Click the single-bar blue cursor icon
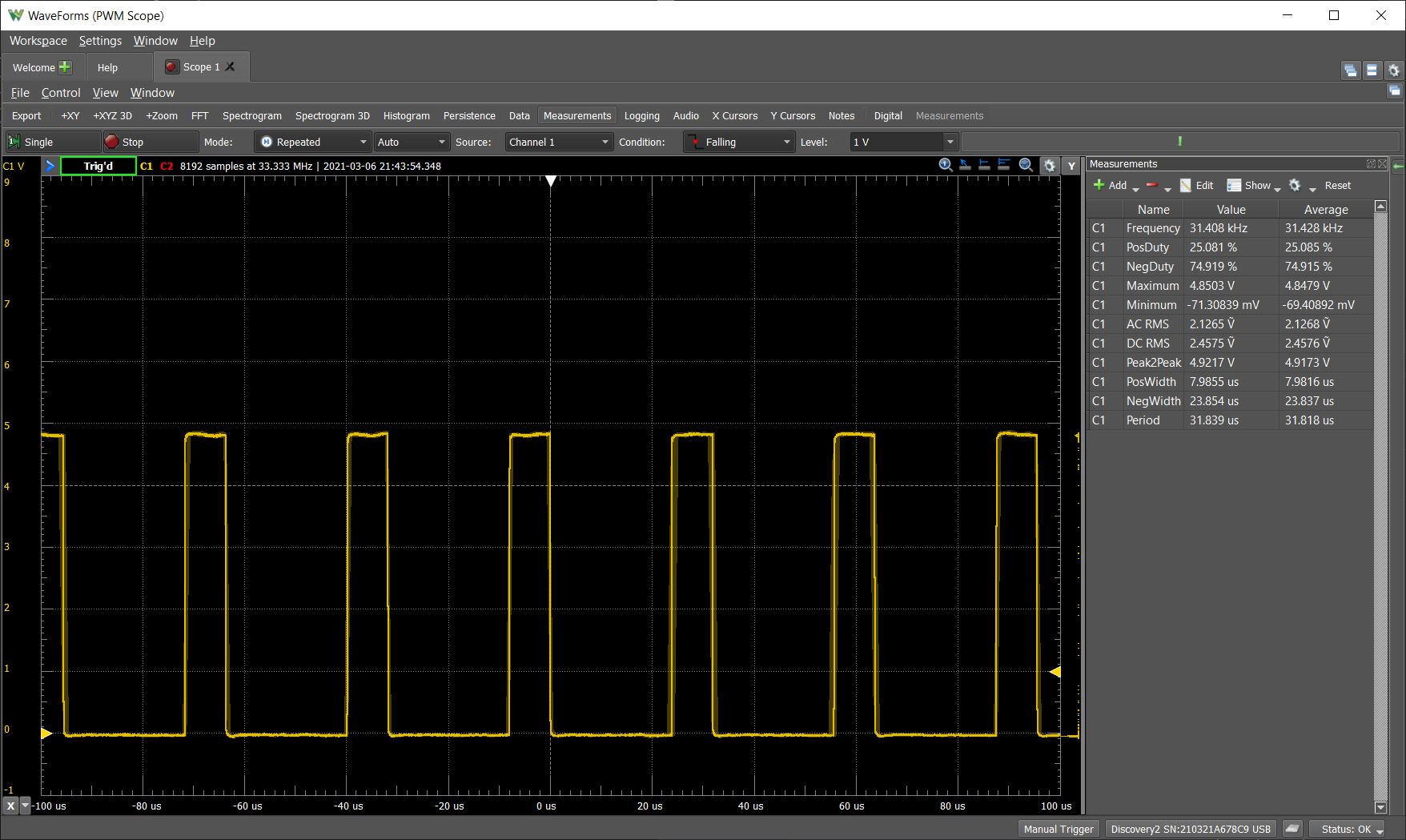The image size is (1406, 840). pos(984,165)
